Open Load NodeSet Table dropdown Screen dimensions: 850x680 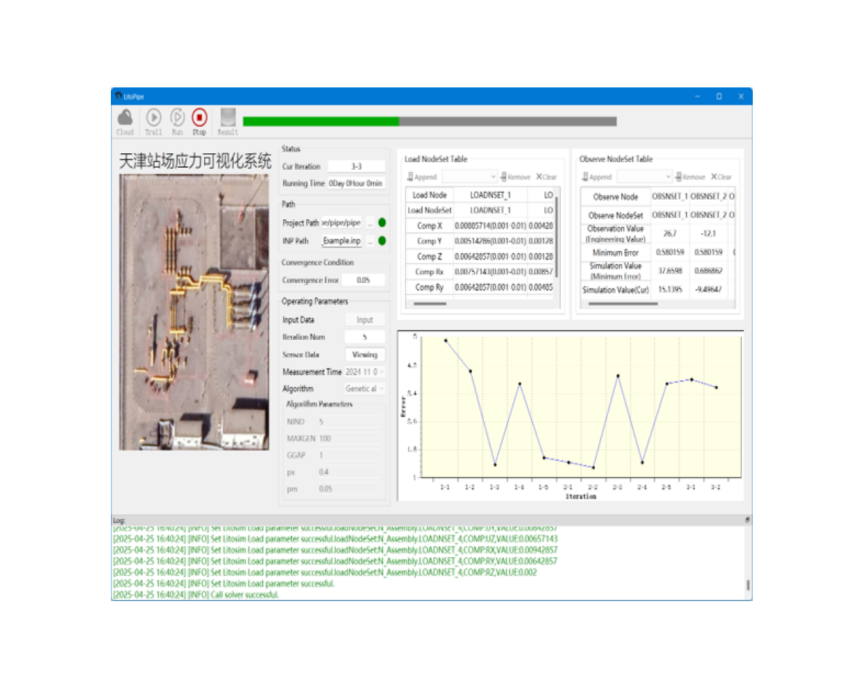[x=469, y=177]
